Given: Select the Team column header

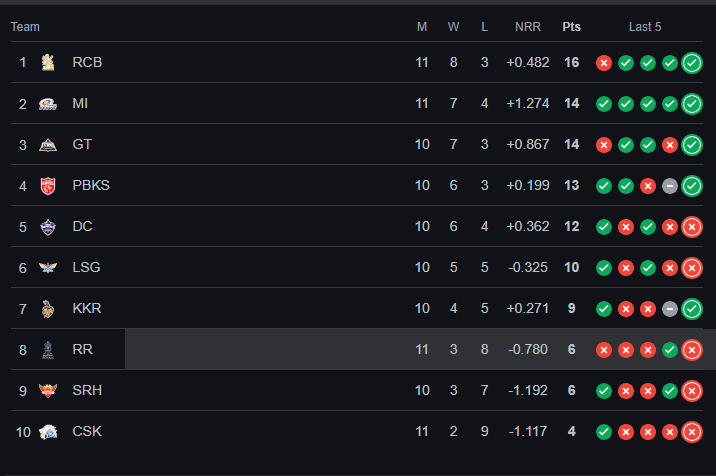Looking at the screenshot, I should click(25, 27).
